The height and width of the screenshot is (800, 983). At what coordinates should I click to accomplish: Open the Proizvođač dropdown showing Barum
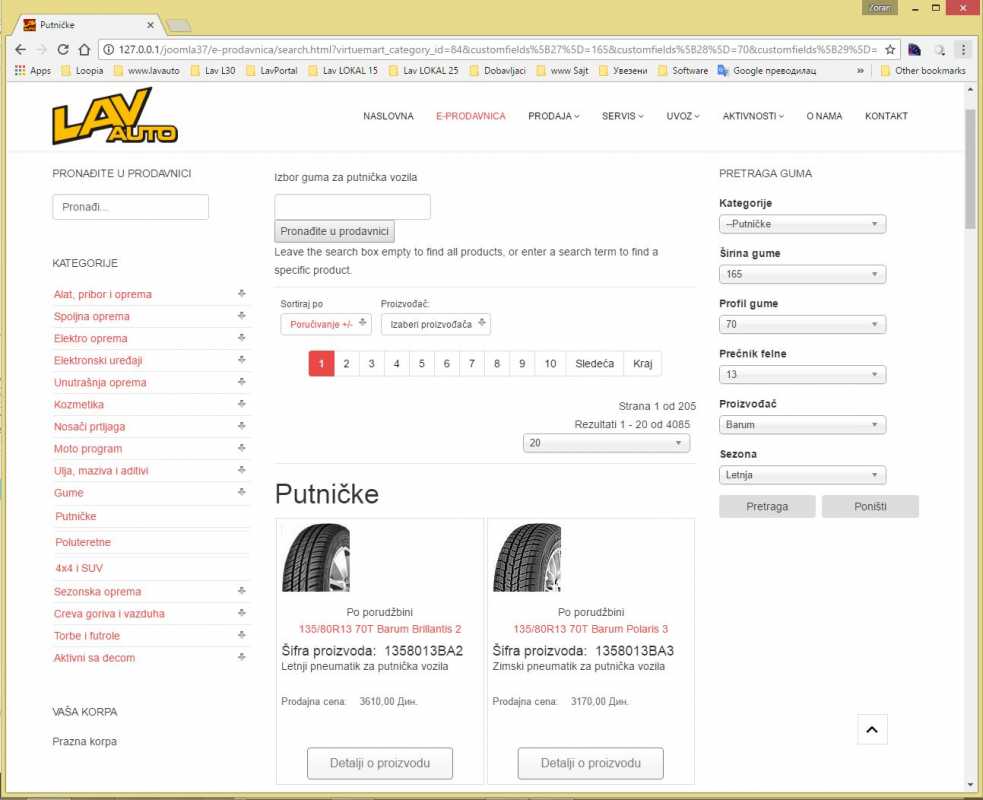(x=802, y=424)
